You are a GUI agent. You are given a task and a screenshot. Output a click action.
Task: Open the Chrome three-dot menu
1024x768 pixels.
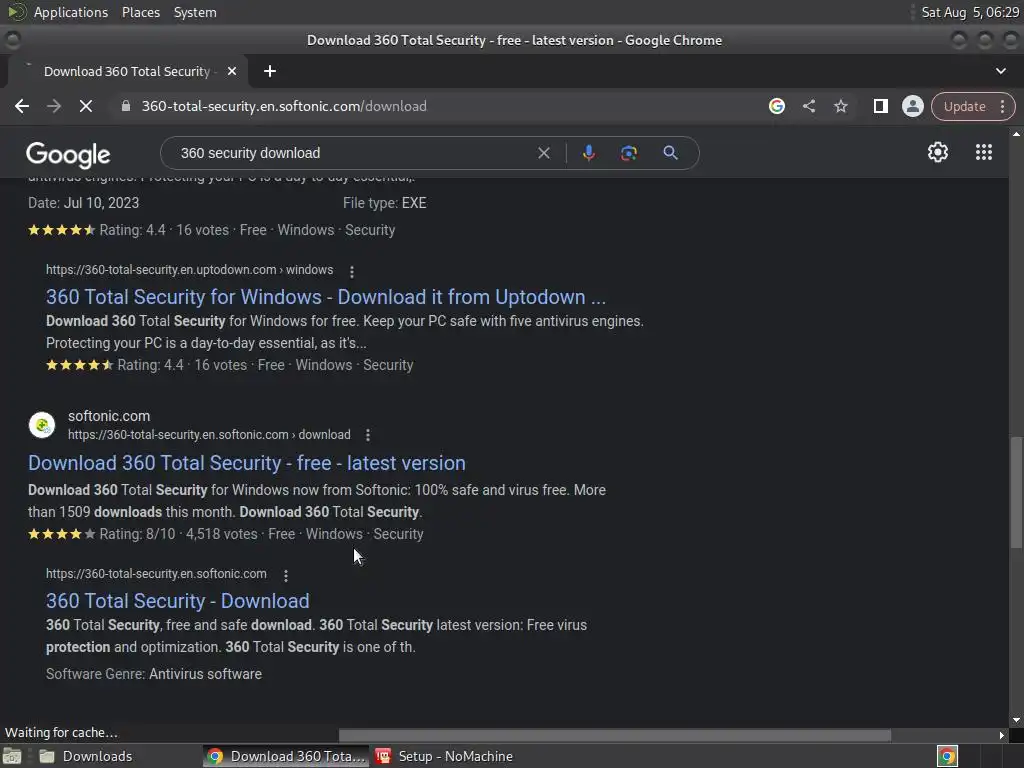(x=1002, y=106)
